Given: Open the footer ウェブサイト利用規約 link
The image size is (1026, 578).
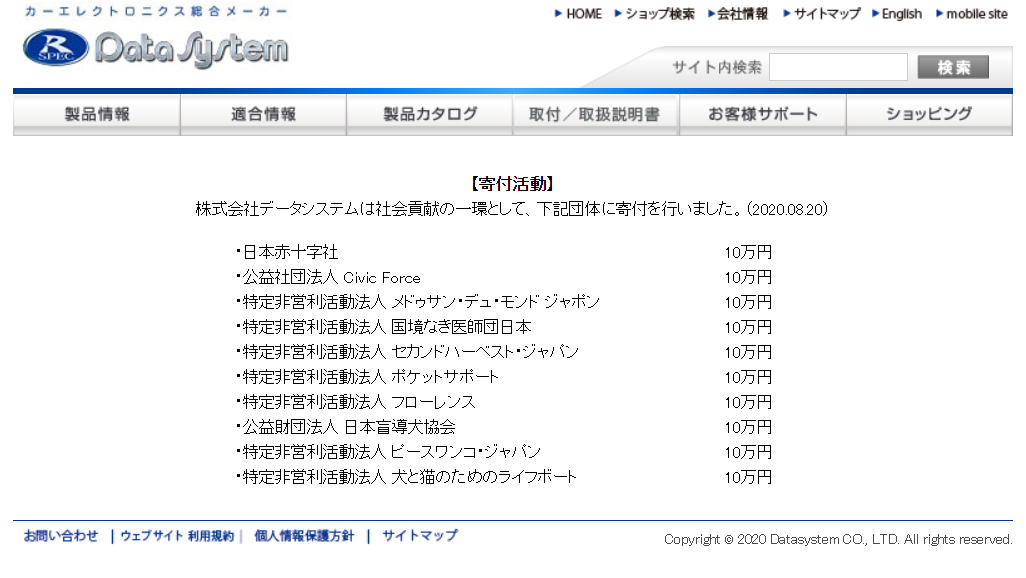Looking at the screenshot, I should [x=177, y=536].
